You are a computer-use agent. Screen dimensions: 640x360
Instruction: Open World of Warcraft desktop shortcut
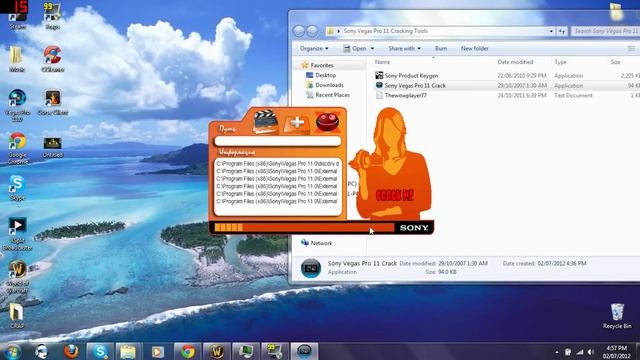coord(18,277)
